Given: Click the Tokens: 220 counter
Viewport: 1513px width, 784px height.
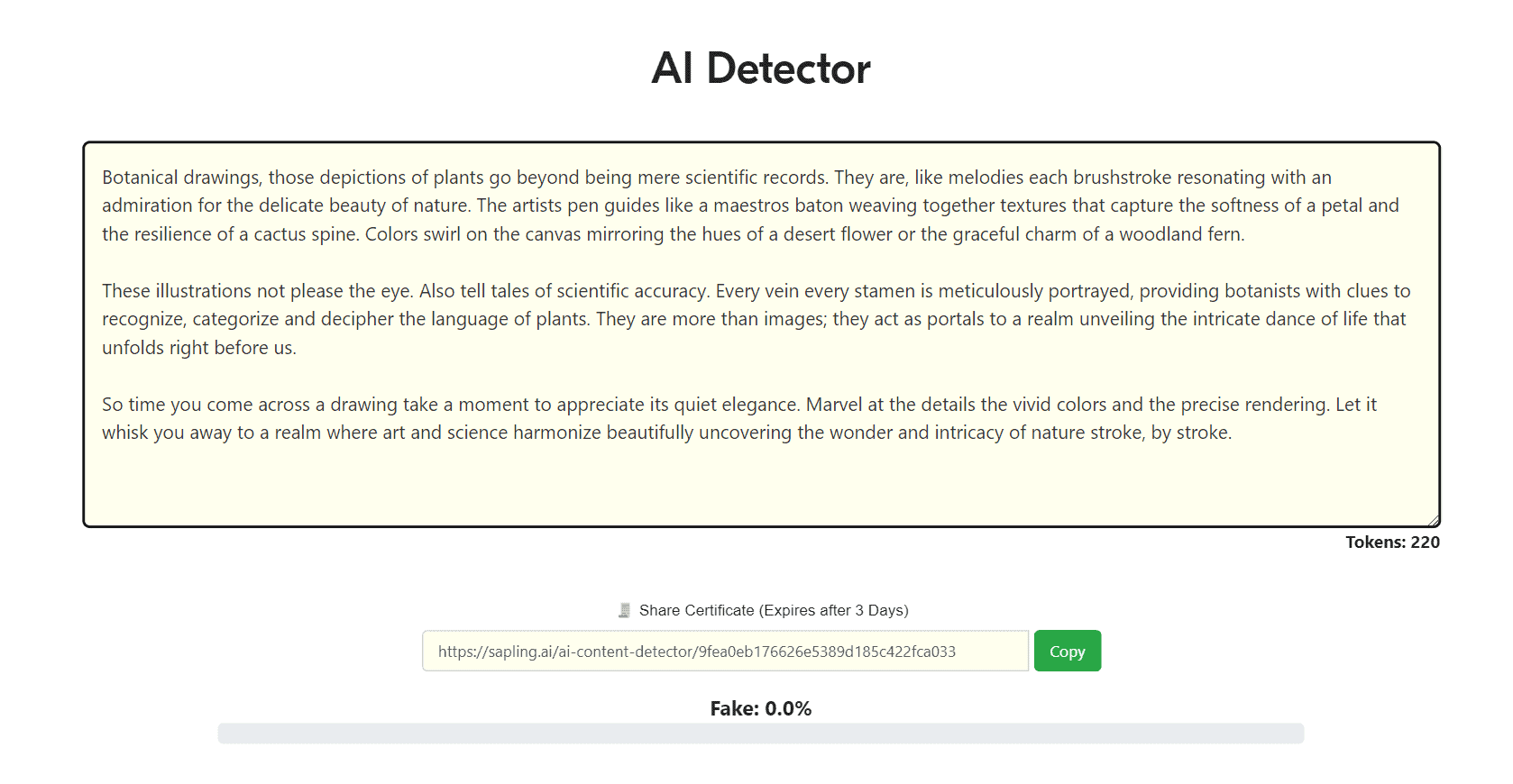Looking at the screenshot, I should click(x=1392, y=542).
